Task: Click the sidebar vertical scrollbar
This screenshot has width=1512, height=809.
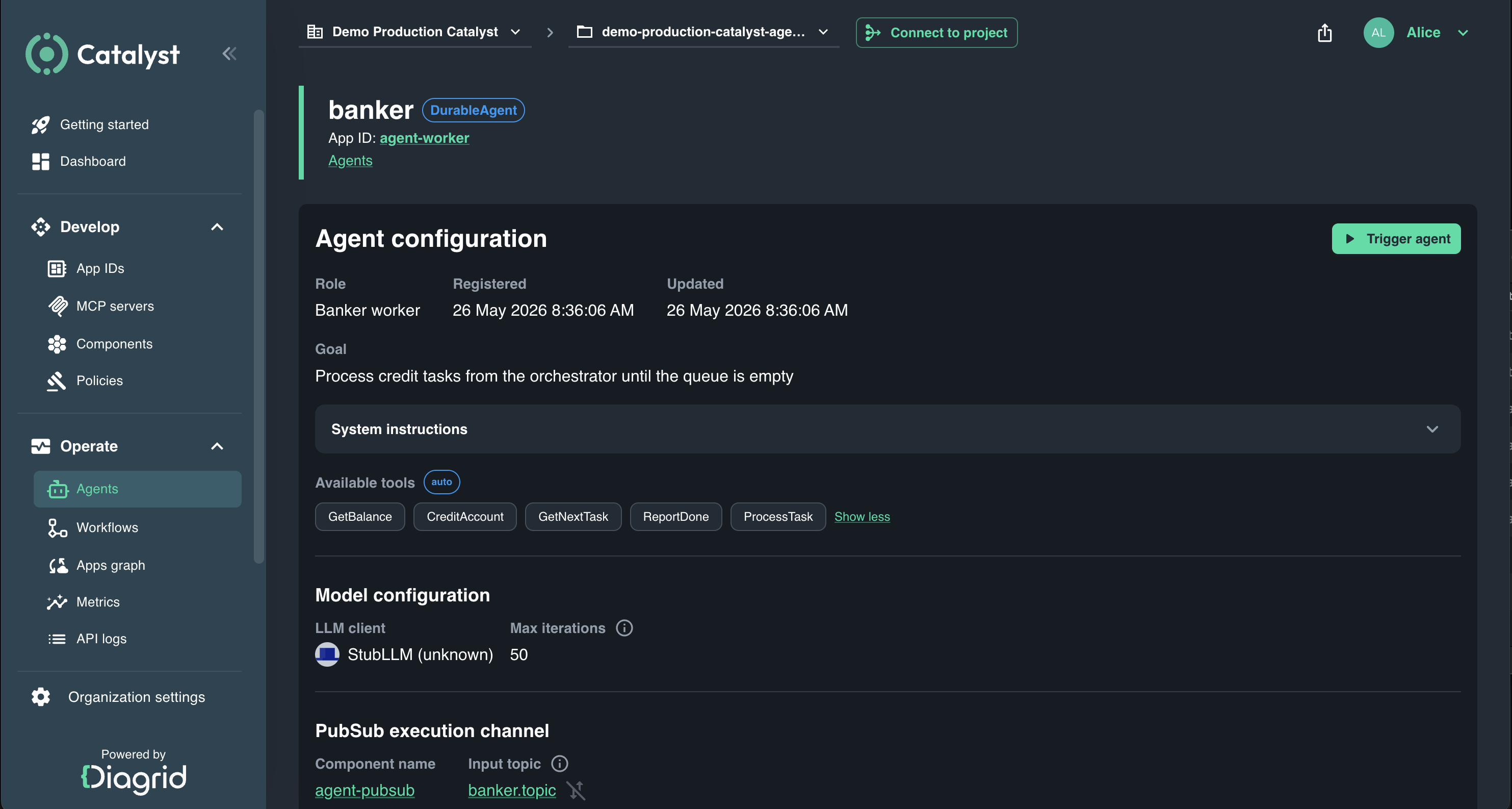Action: coord(258,337)
